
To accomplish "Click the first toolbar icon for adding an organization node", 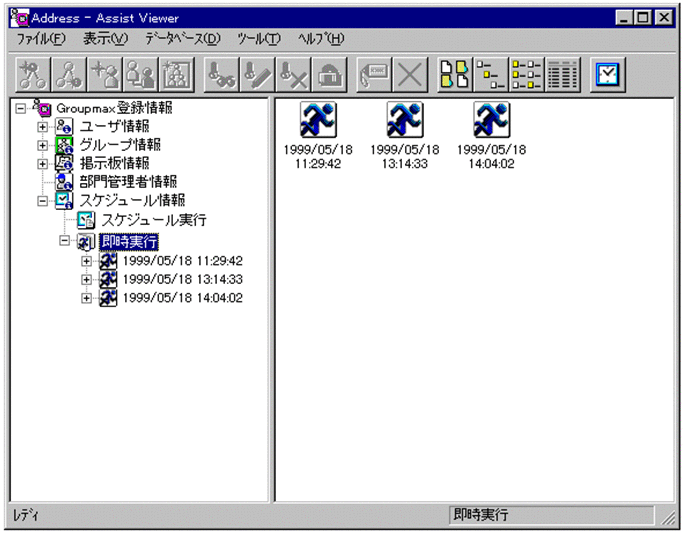I will coord(33,75).
